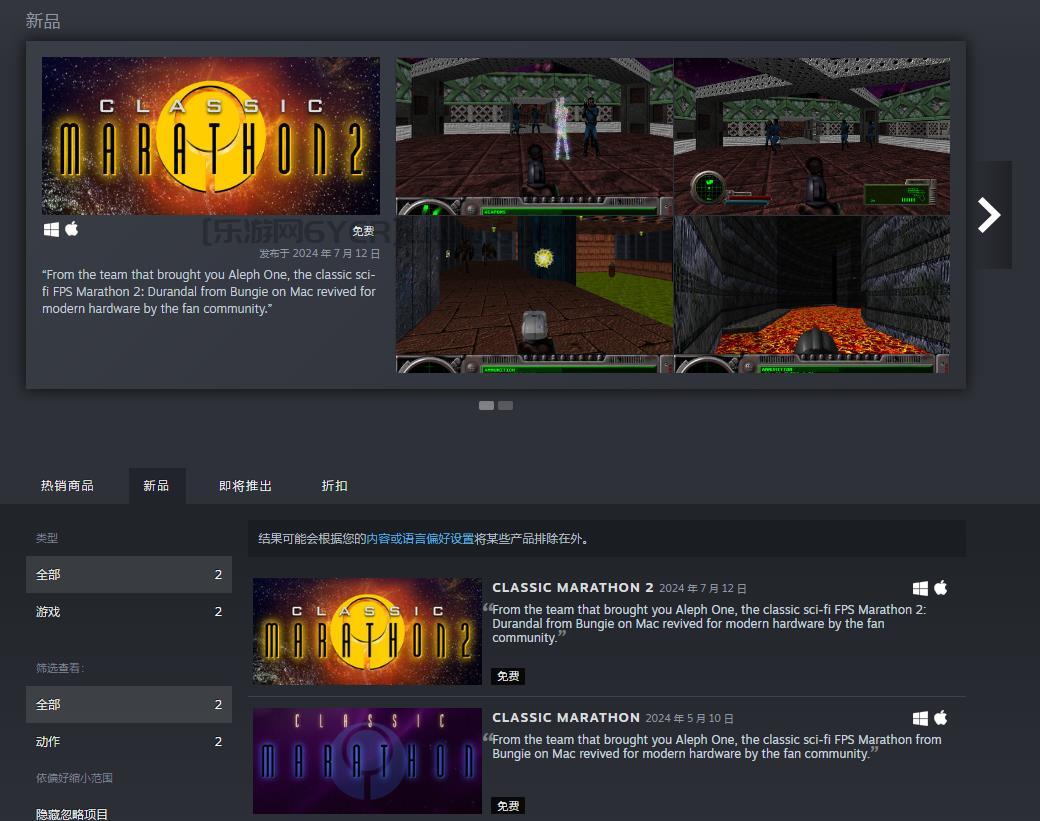Select the second carousel page dot
1040x821 pixels.
click(x=505, y=405)
